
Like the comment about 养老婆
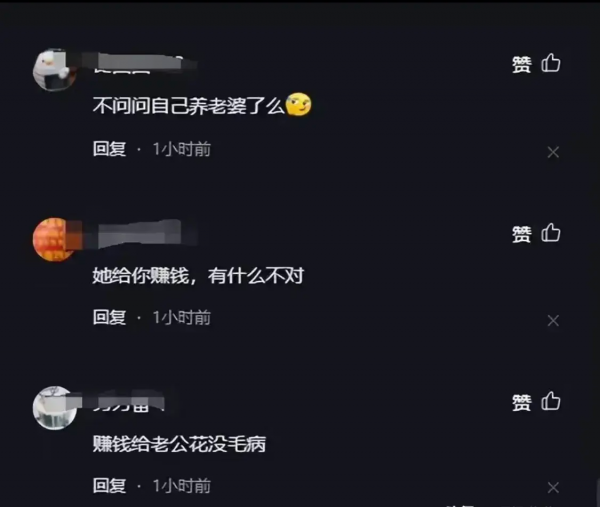tap(551, 63)
